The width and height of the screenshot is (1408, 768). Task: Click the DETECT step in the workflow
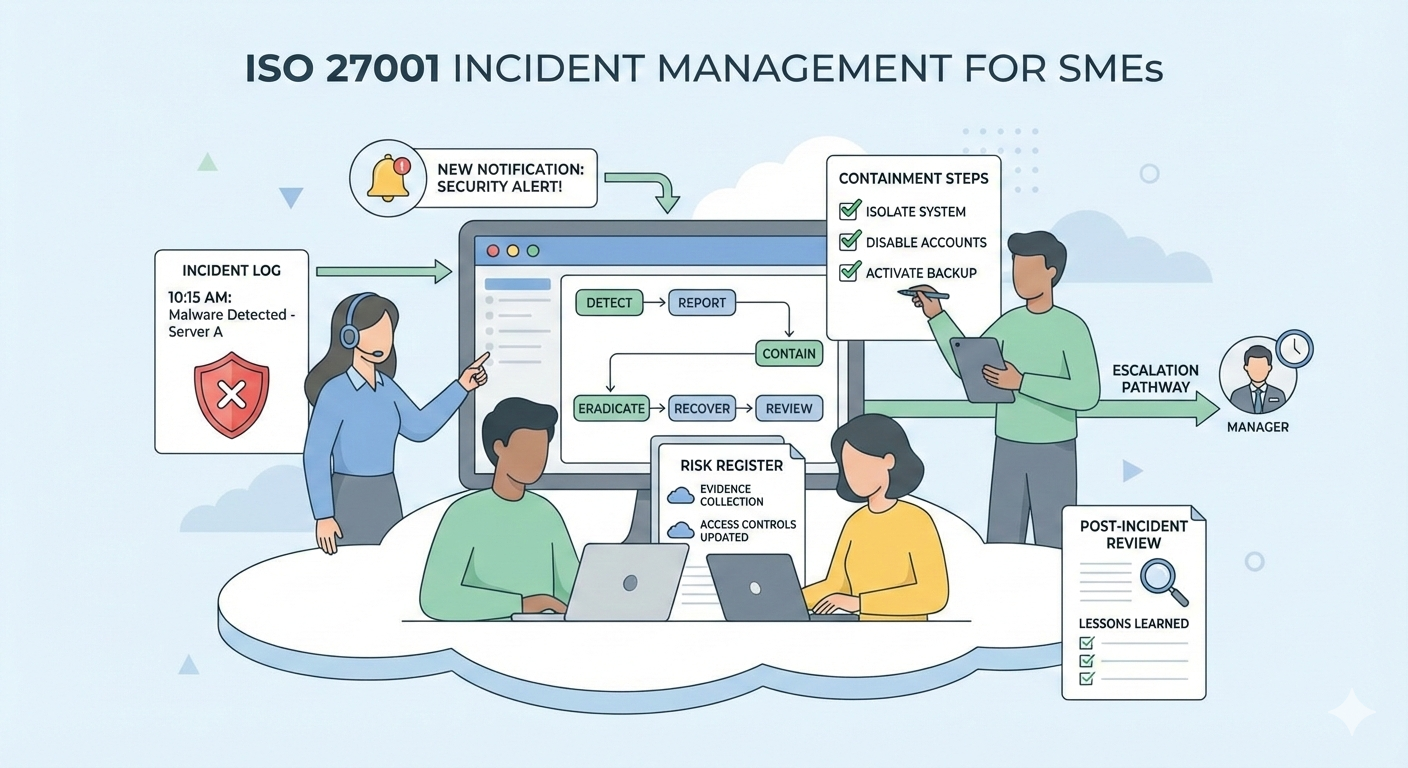(x=609, y=302)
